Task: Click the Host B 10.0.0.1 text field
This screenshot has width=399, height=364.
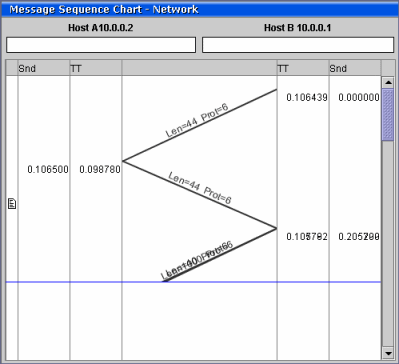Action: pyautogui.click(x=298, y=45)
